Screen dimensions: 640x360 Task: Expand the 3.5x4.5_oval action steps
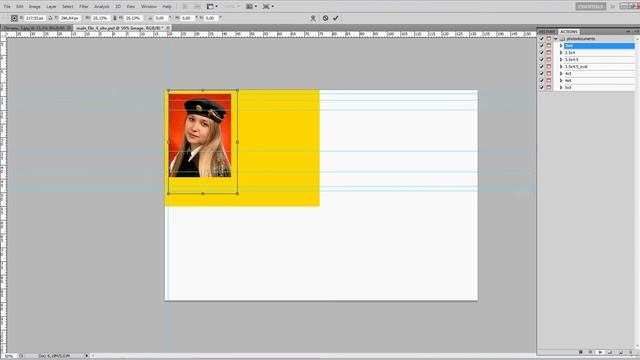tap(561, 67)
